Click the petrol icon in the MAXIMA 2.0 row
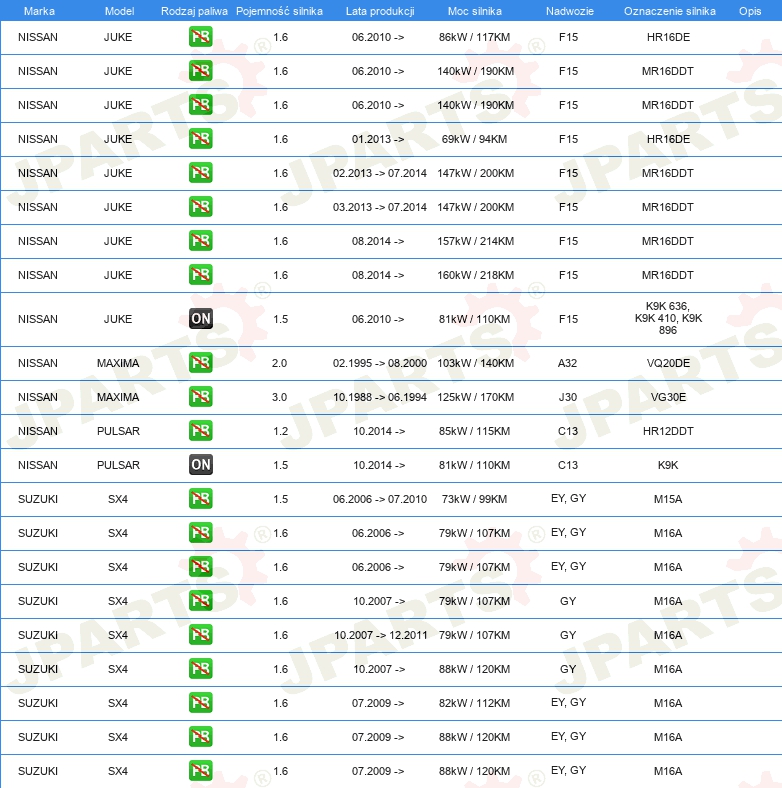This screenshot has width=782, height=788. point(201,363)
